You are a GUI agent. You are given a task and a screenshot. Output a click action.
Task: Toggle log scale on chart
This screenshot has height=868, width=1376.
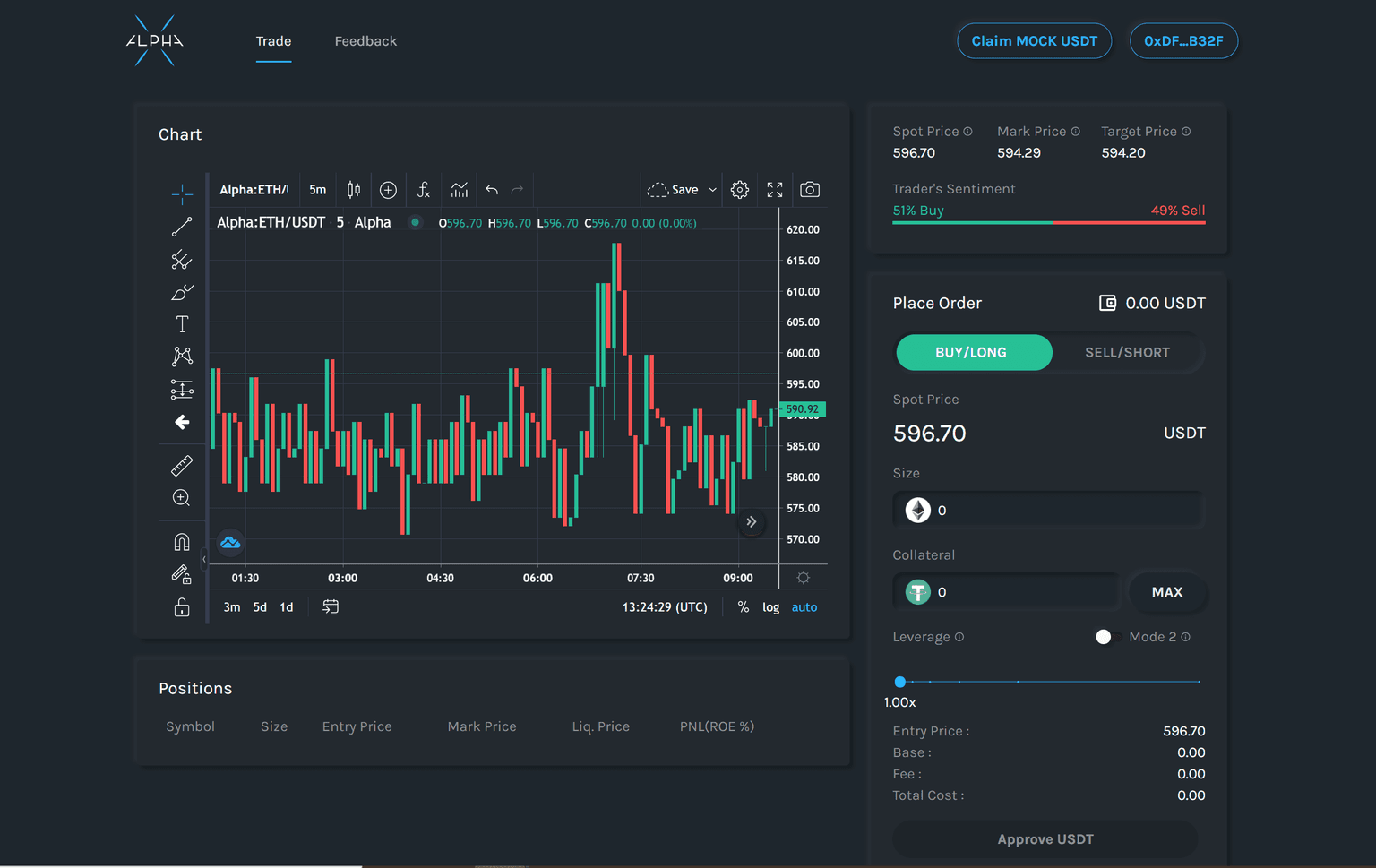coord(770,607)
